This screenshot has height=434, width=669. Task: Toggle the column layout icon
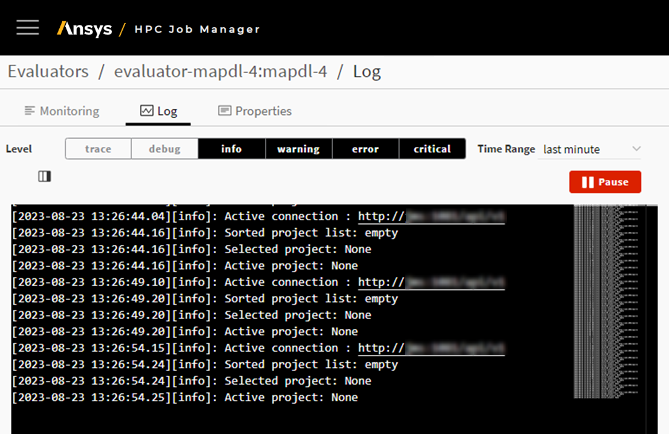pyautogui.click(x=44, y=176)
